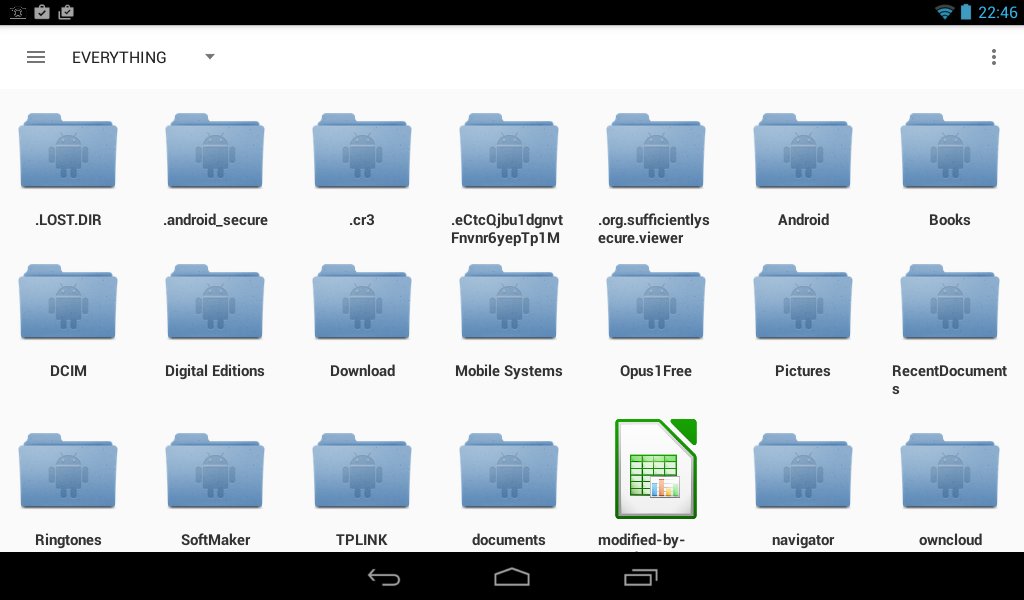Click the Download folder name label
Screen dimensions: 1024x600
(x=362, y=371)
